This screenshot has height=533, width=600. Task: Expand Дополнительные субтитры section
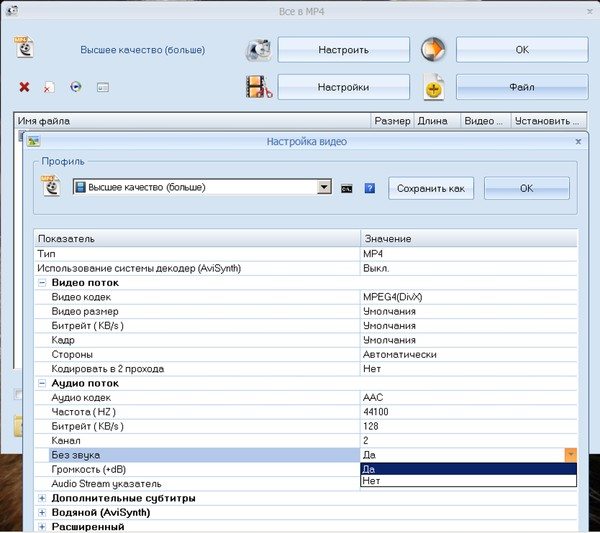pyautogui.click(x=42, y=498)
